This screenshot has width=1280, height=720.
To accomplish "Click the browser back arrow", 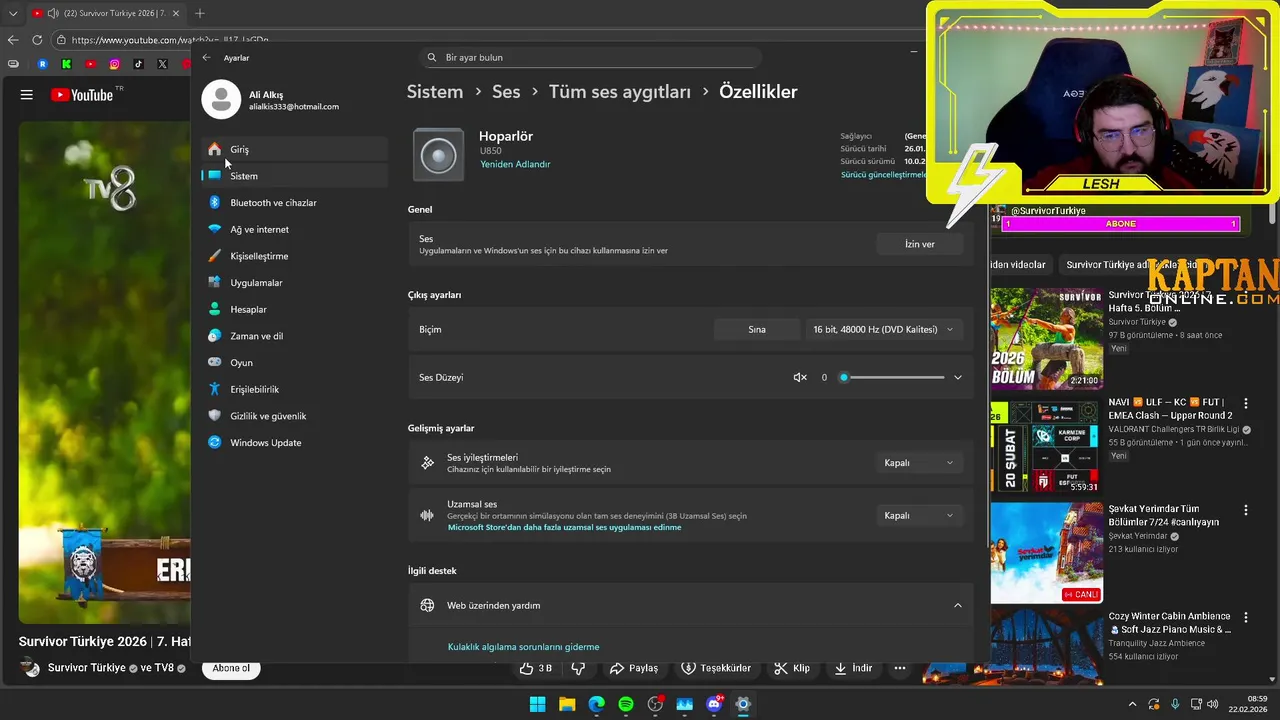I will pyautogui.click(x=13, y=40).
